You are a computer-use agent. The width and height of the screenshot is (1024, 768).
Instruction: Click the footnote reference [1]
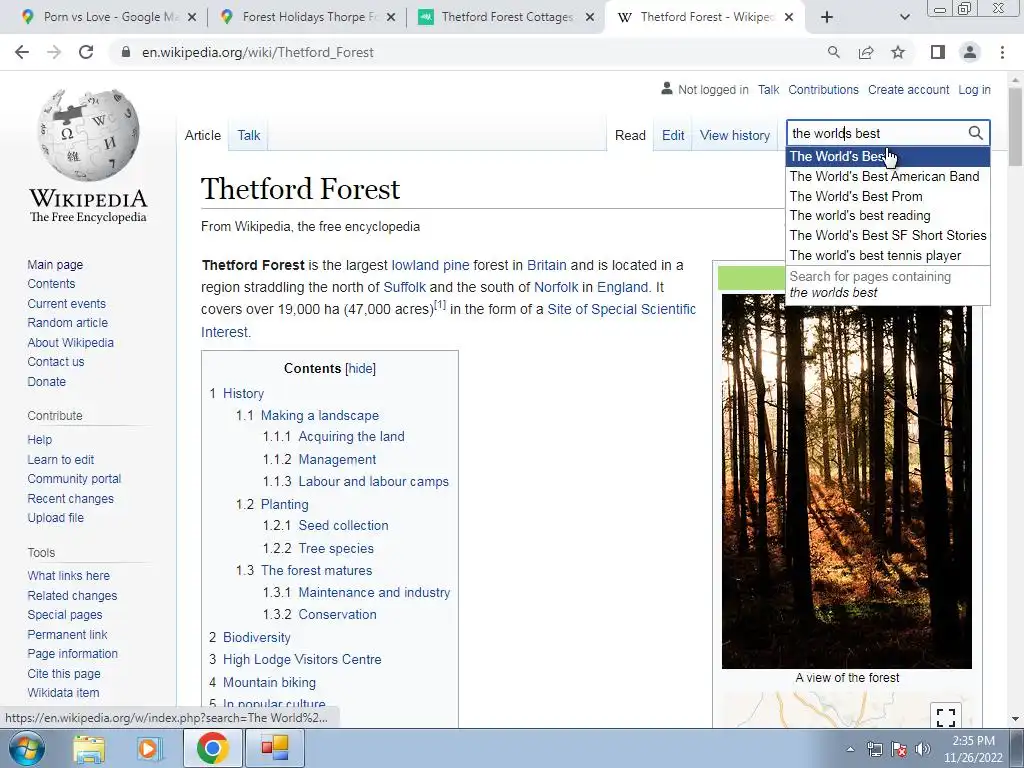(440, 304)
